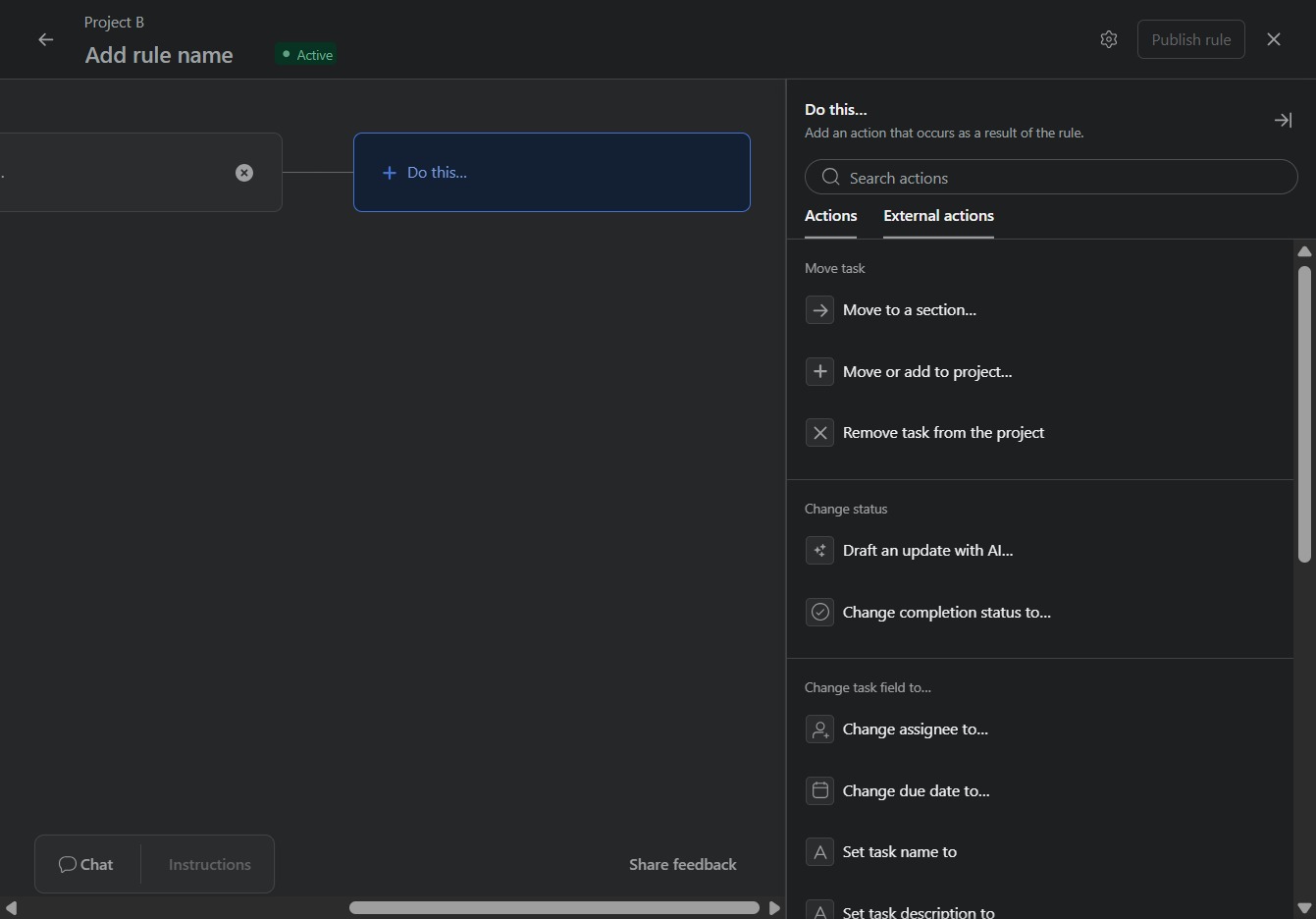Click the Remove task from project X icon
The width and height of the screenshot is (1316, 919).
point(819,433)
